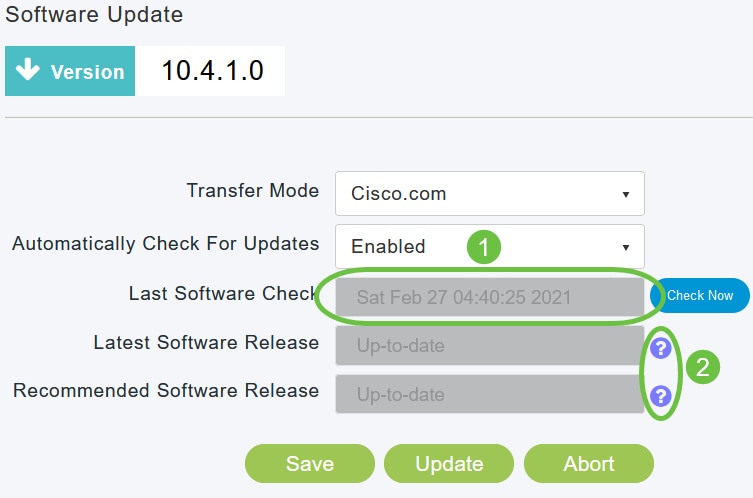Screen dimensions: 753x498
Task: Click the green number 1 annotation marker
Action: coord(484,247)
